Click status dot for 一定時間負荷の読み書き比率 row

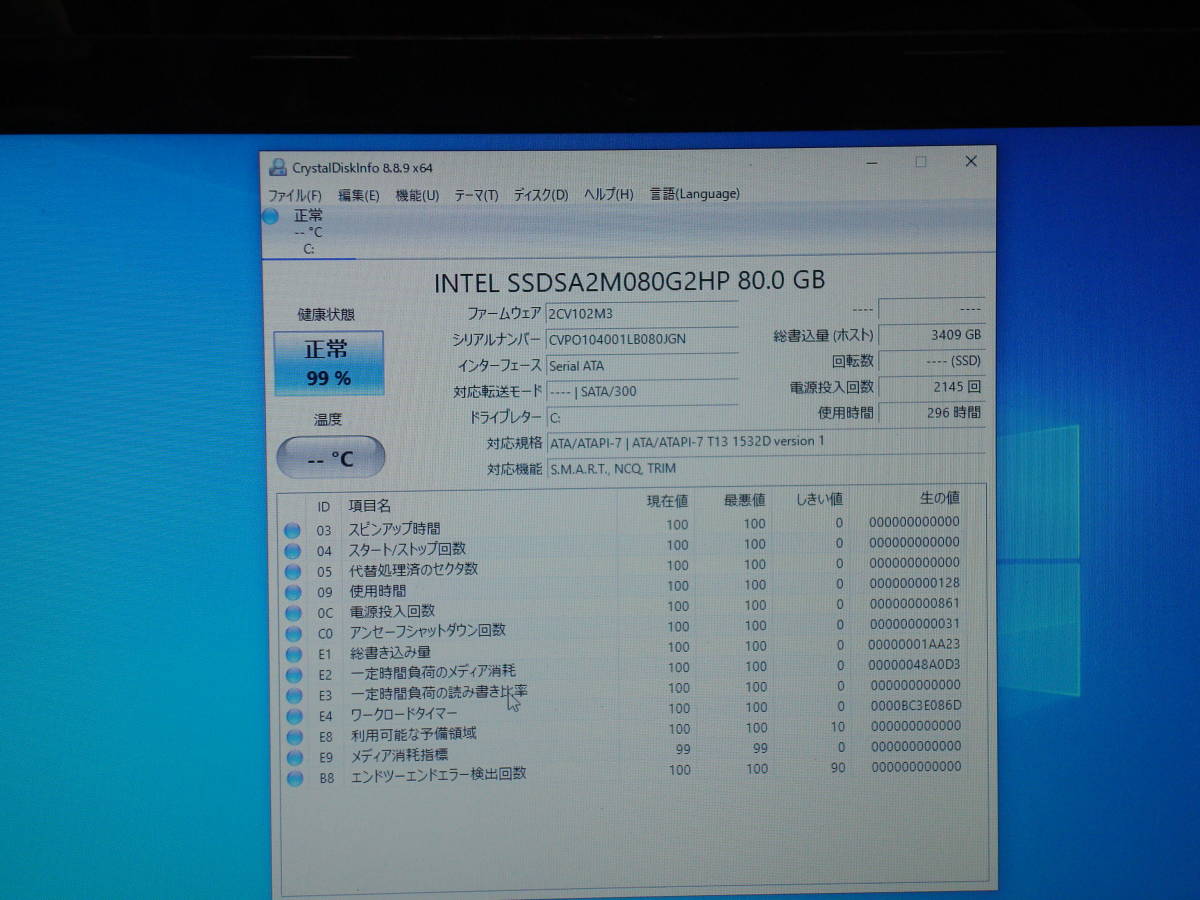292,695
